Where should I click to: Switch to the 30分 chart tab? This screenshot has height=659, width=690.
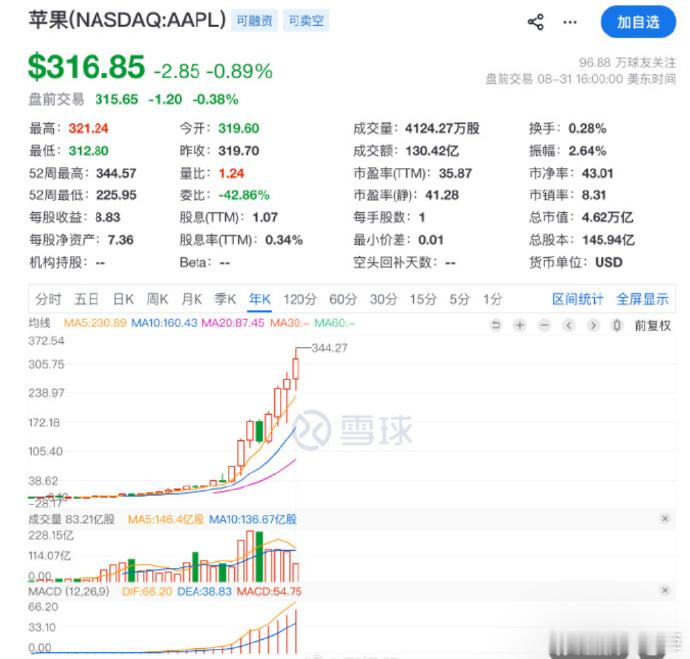tap(383, 299)
